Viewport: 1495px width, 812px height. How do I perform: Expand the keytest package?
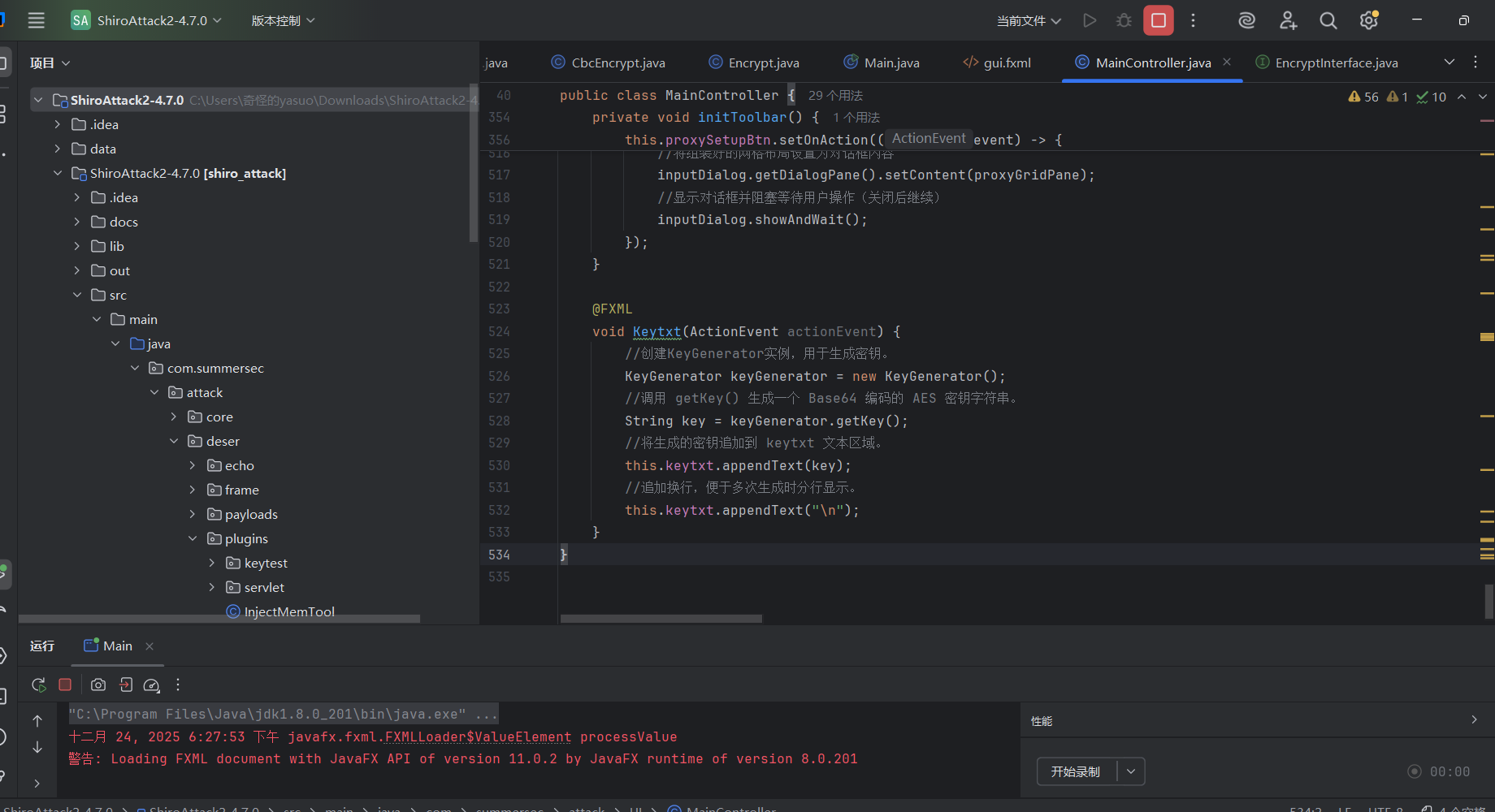tap(212, 563)
